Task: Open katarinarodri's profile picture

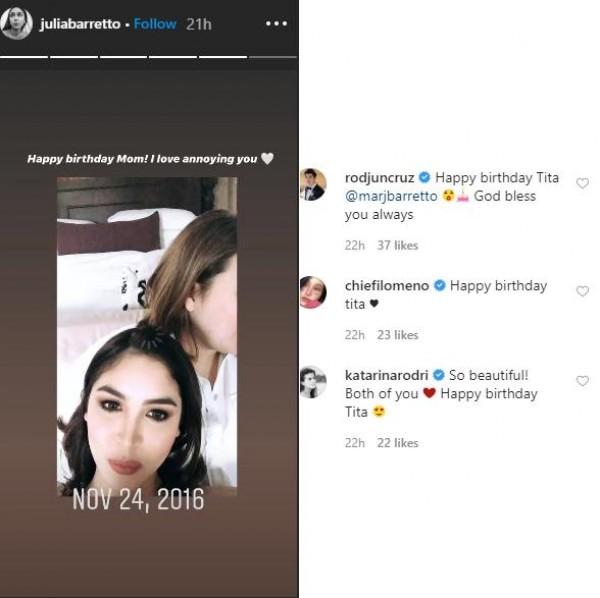Action: 313,382
